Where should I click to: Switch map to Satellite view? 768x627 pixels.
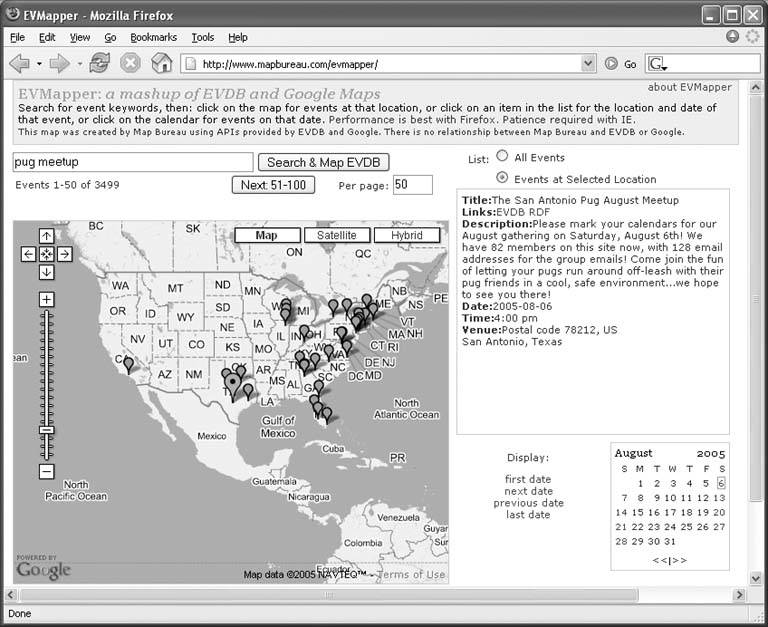(336, 236)
